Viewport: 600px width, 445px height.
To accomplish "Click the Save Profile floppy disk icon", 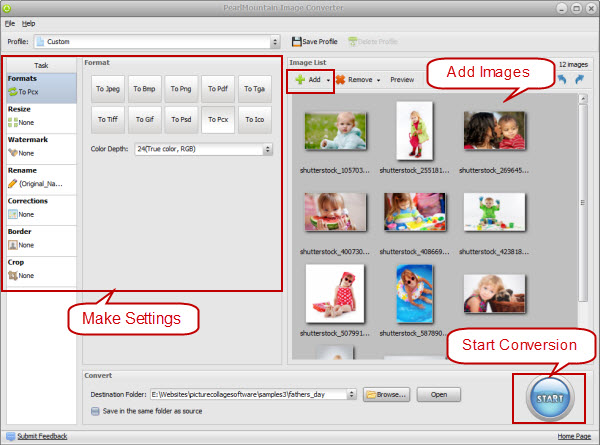I will tap(297, 41).
